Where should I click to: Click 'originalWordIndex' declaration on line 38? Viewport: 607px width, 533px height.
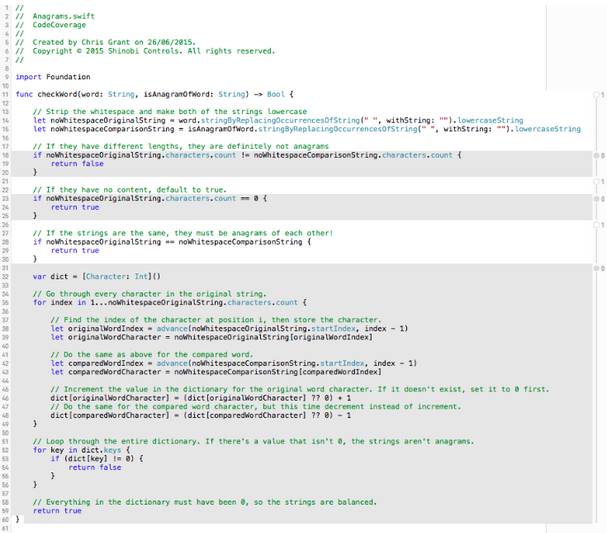(106, 329)
